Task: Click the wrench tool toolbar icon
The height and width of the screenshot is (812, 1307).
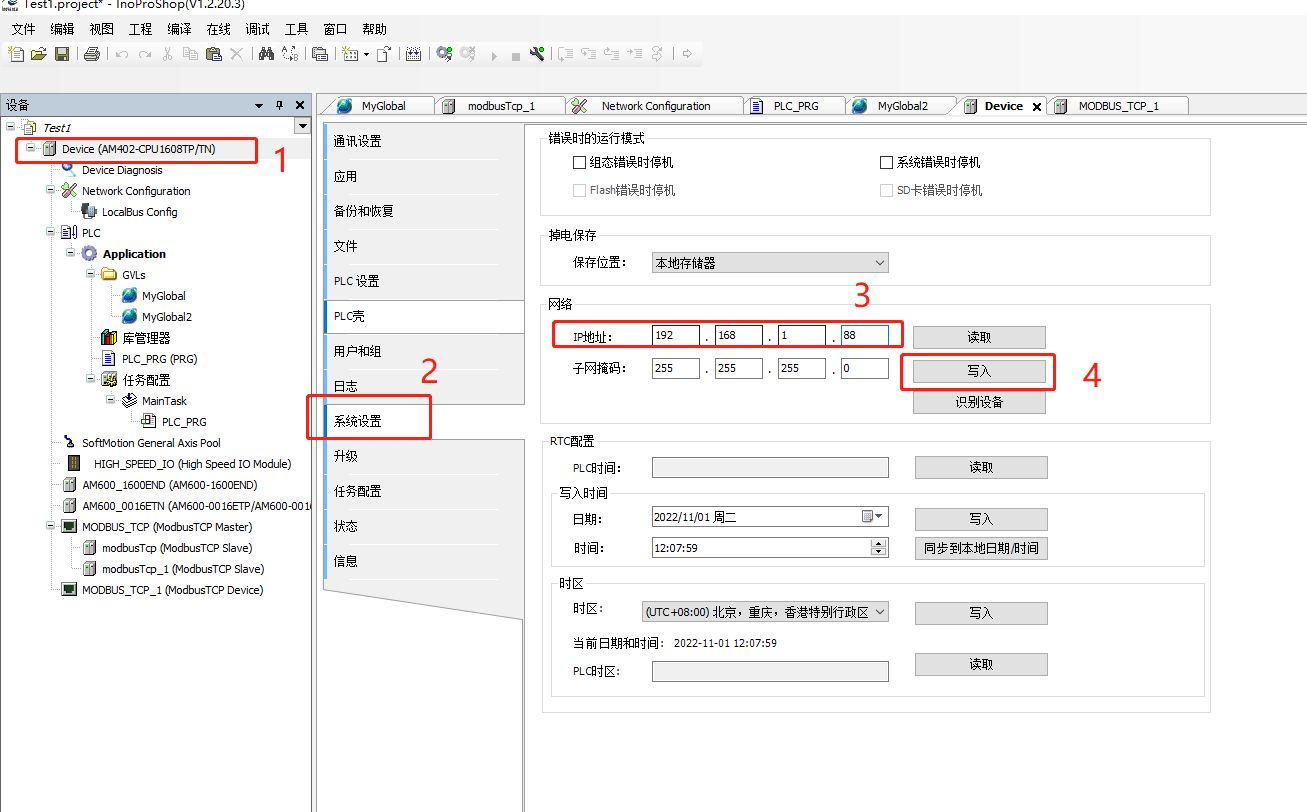Action: [x=536, y=54]
